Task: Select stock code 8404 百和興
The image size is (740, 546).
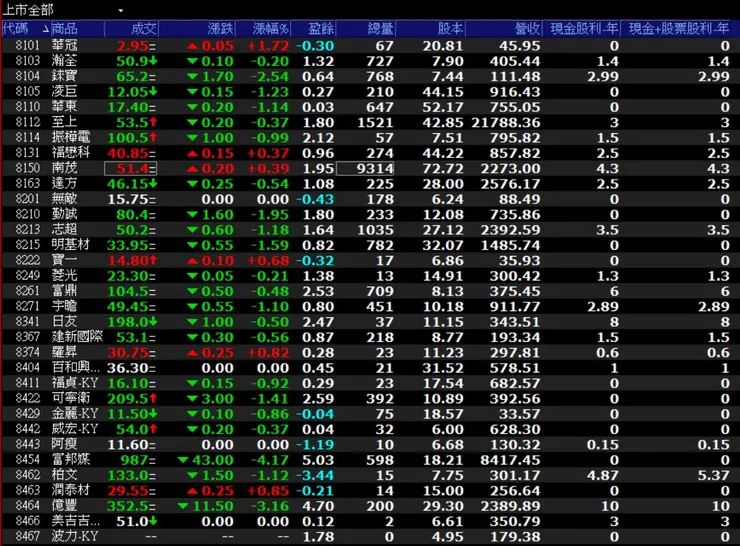Action: click(27, 368)
